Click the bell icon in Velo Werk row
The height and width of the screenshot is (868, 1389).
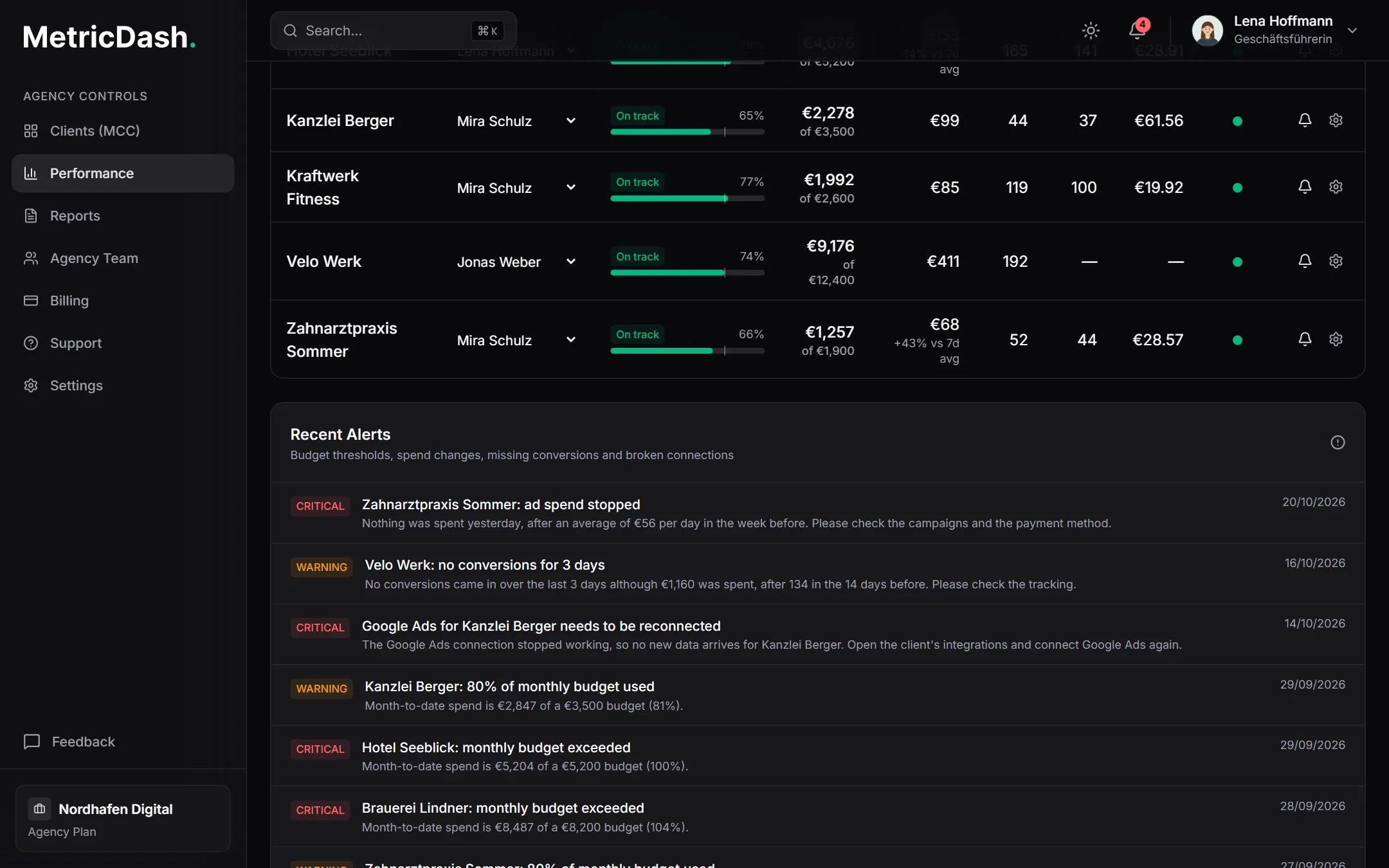click(1305, 261)
